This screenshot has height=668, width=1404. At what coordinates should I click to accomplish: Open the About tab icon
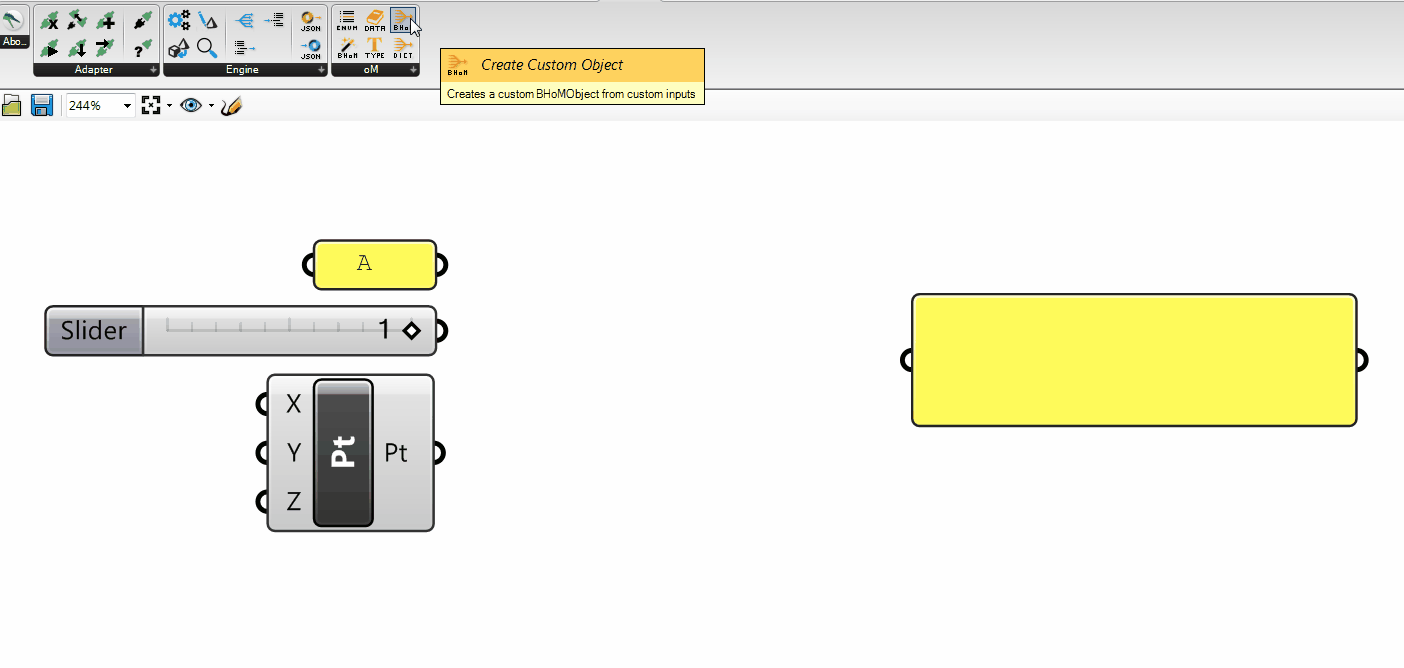coord(13,19)
